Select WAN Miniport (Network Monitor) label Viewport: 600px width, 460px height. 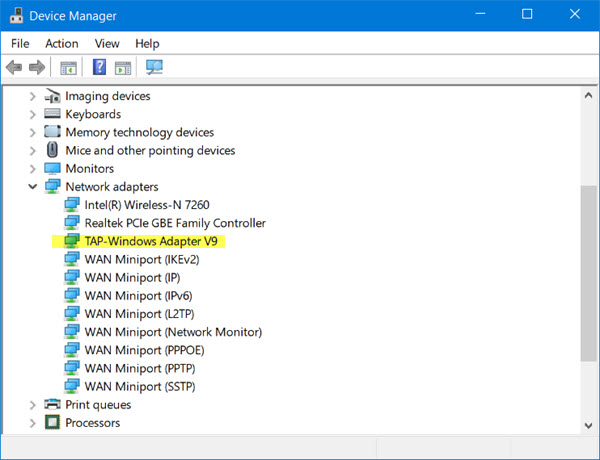pyautogui.click(x=173, y=332)
